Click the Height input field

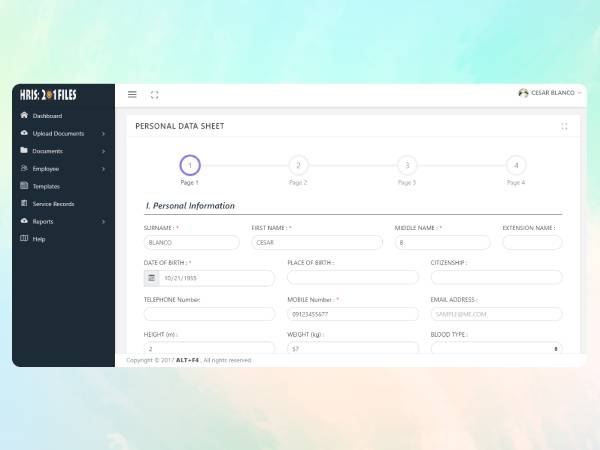(x=209, y=348)
